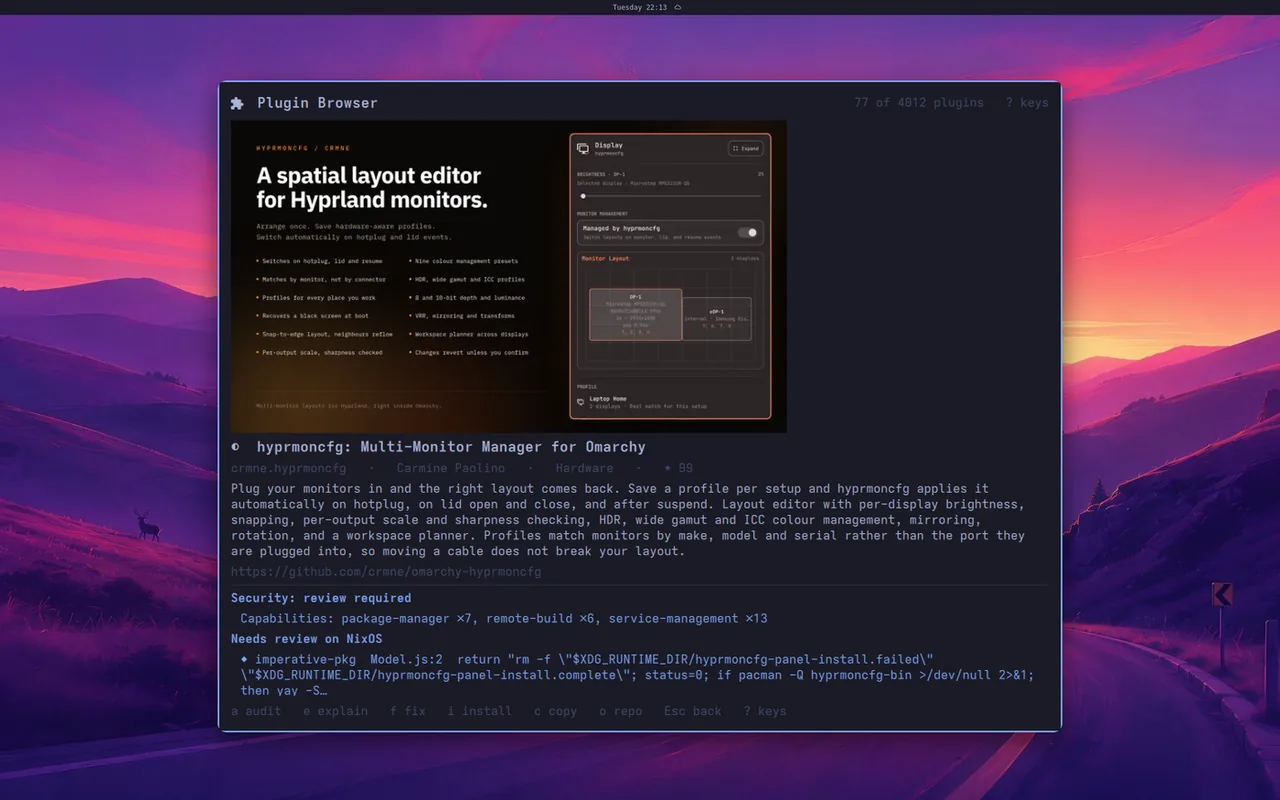Click the plugin preview screenshot thumbnail headline
The width and height of the screenshot is (1280, 800).
coord(372,188)
